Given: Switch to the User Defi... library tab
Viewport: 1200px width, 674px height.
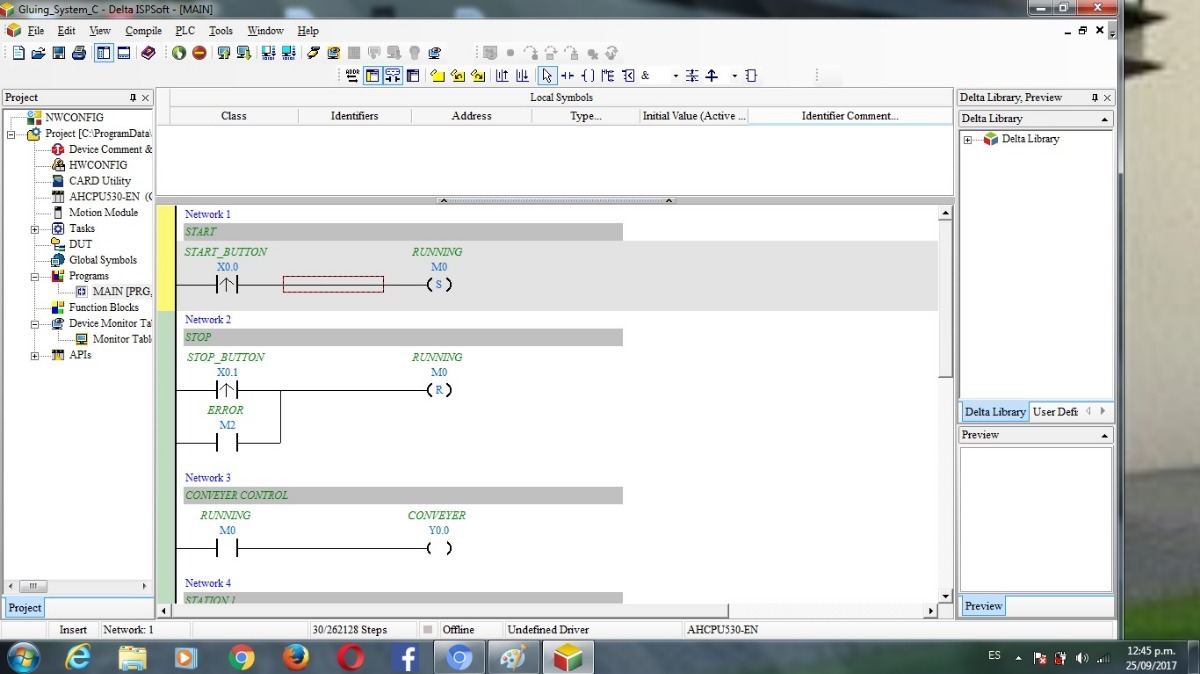Looking at the screenshot, I should pyautogui.click(x=1055, y=412).
